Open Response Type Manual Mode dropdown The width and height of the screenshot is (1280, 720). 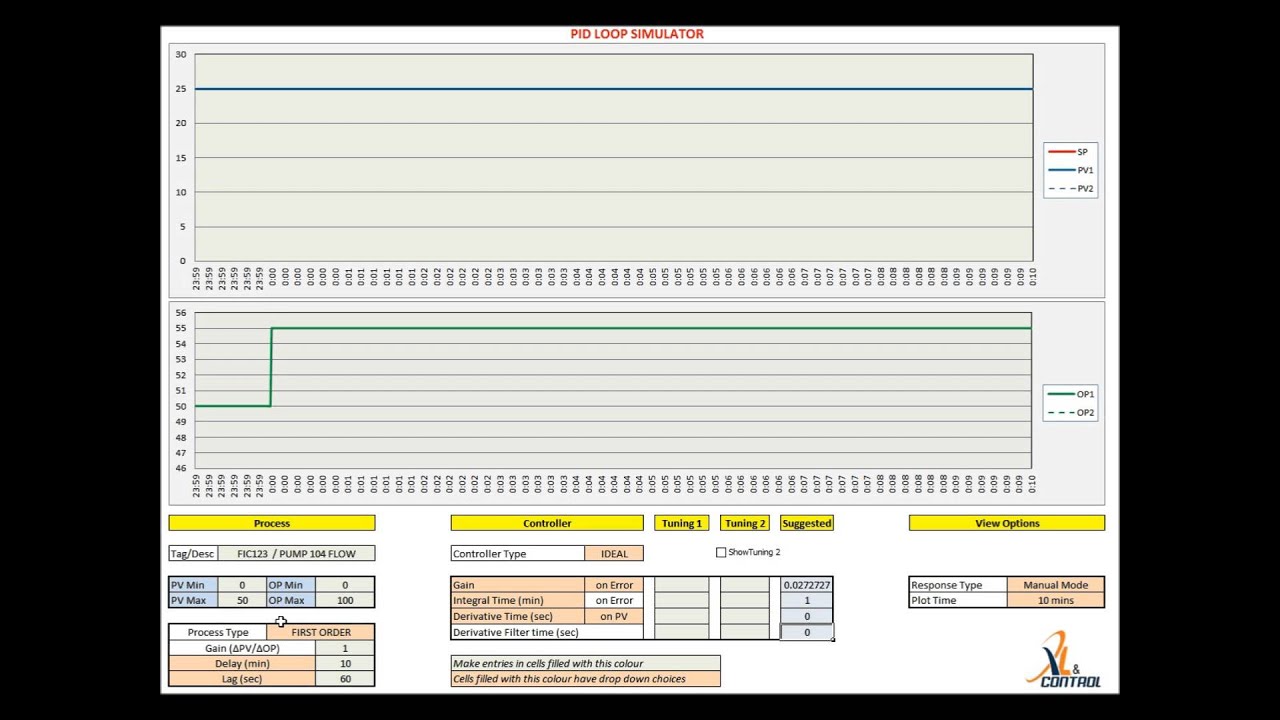coord(1055,585)
